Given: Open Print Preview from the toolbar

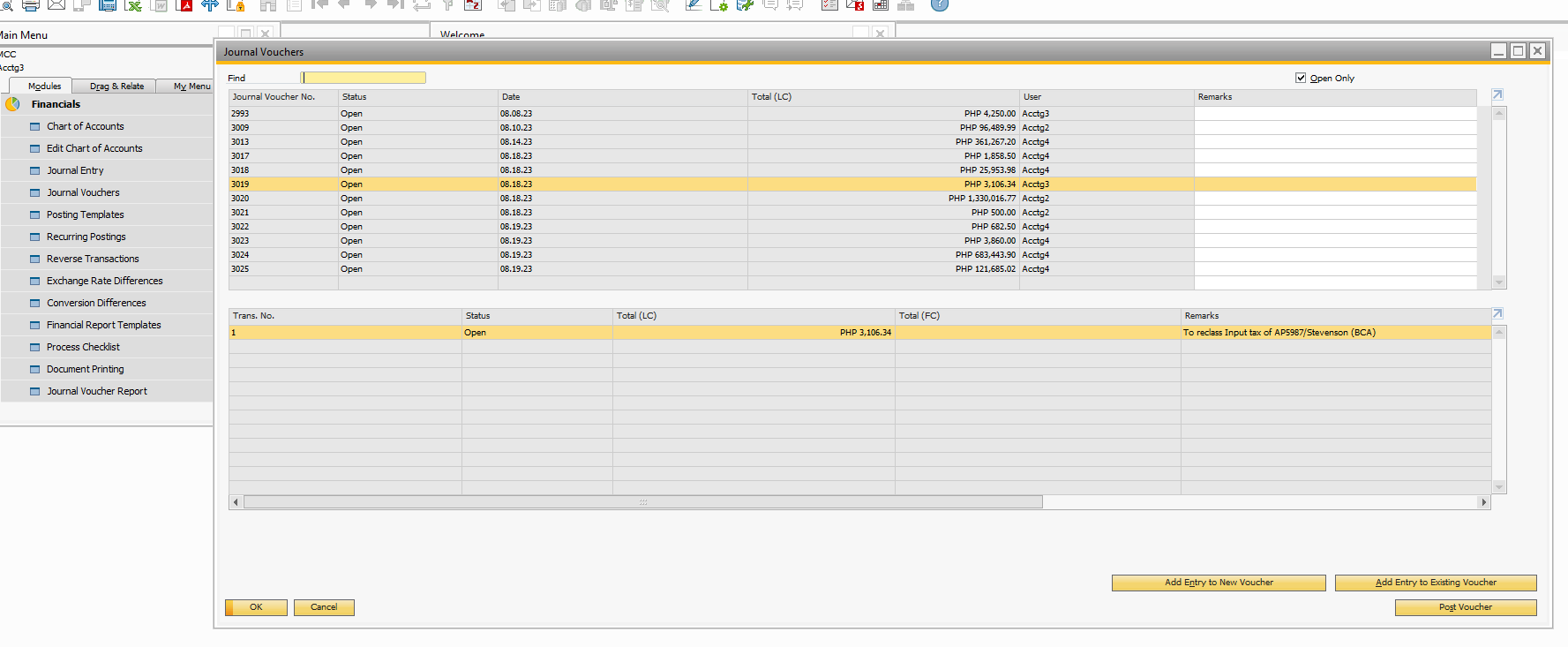Looking at the screenshot, I should pos(5,5).
